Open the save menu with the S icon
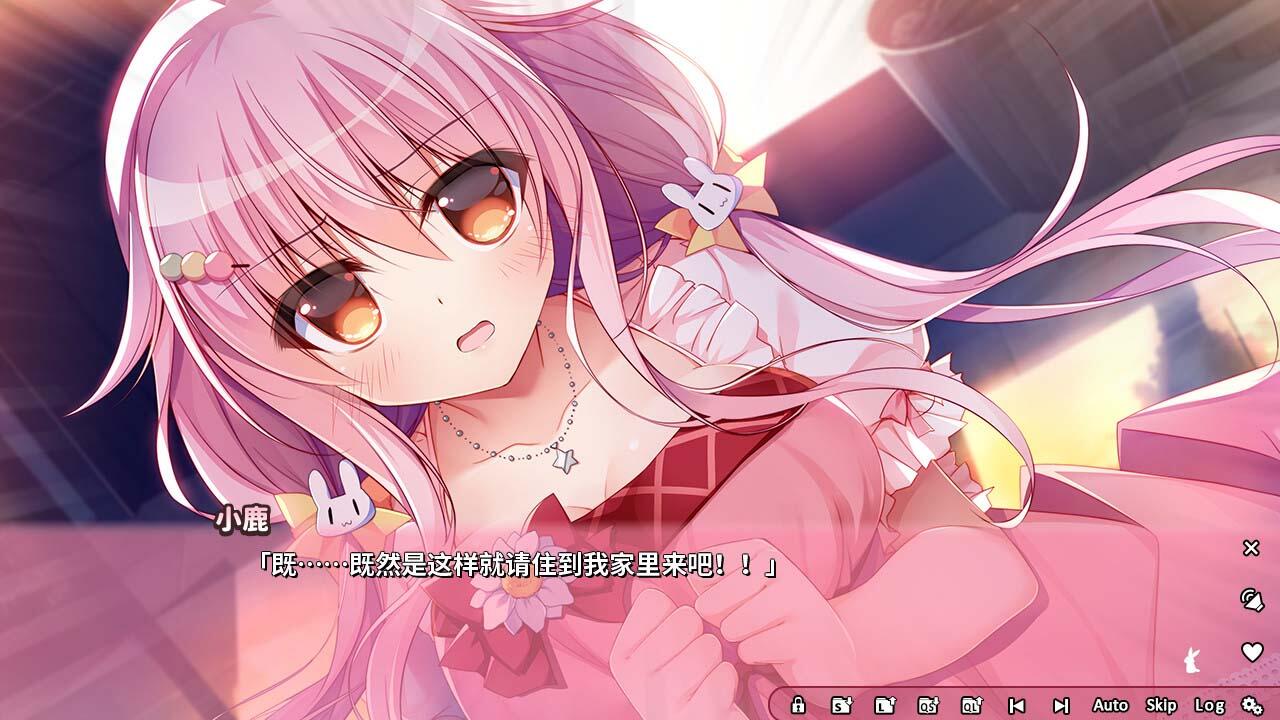Screen dimensions: 1280x720 click(x=840, y=706)
